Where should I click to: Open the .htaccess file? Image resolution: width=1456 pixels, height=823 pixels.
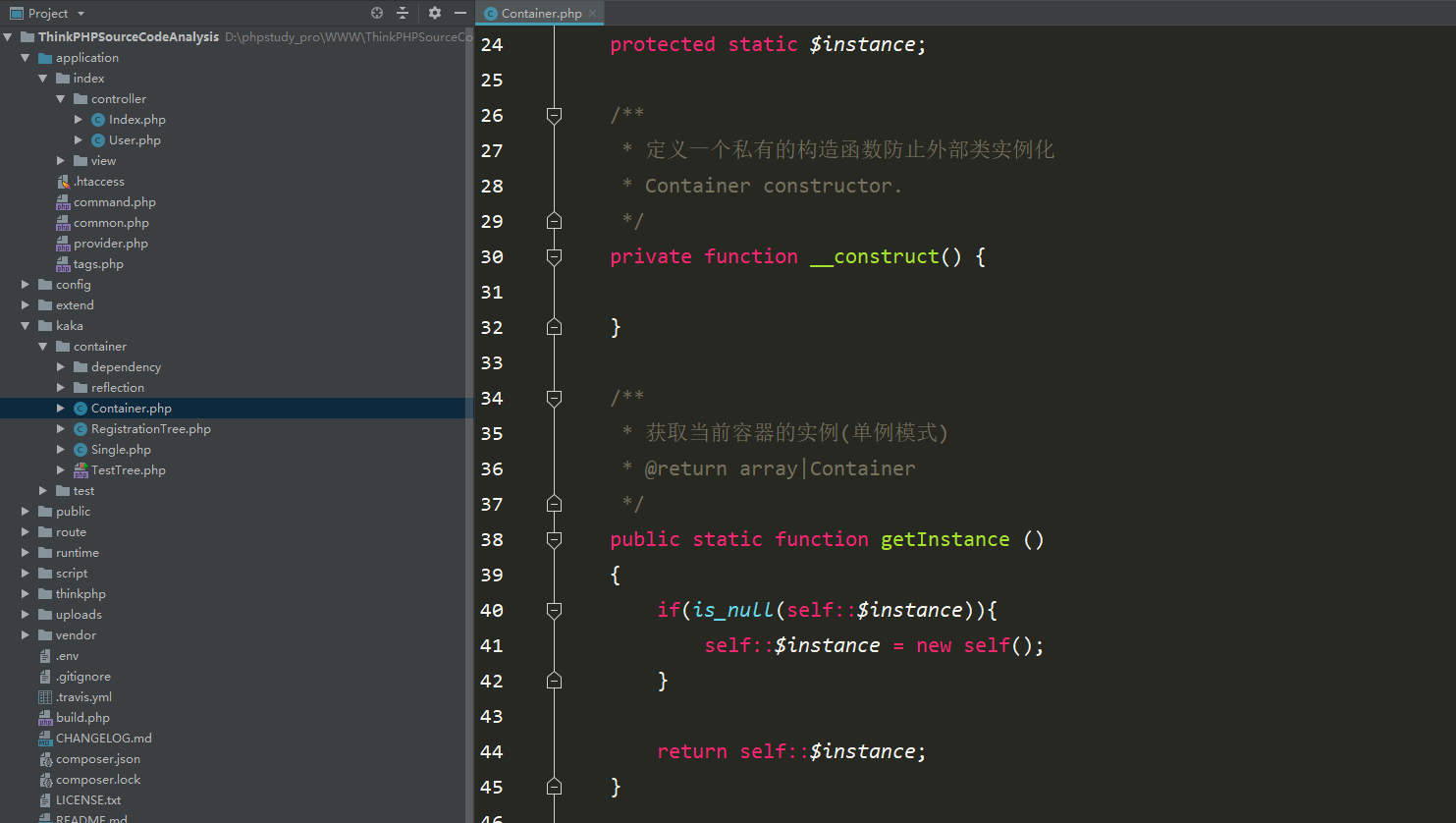pyautogui.click(x=98, y=182)
